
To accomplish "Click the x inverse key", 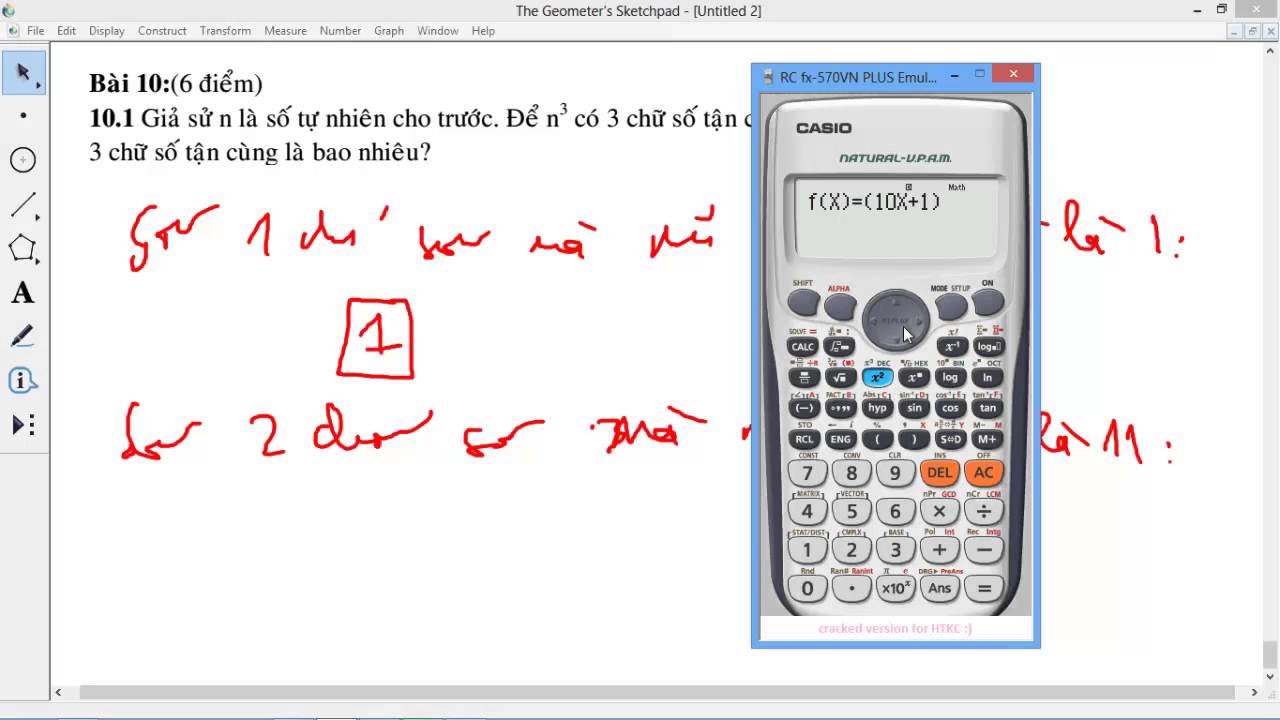I will pyautogui.click(x=951, y=347).
